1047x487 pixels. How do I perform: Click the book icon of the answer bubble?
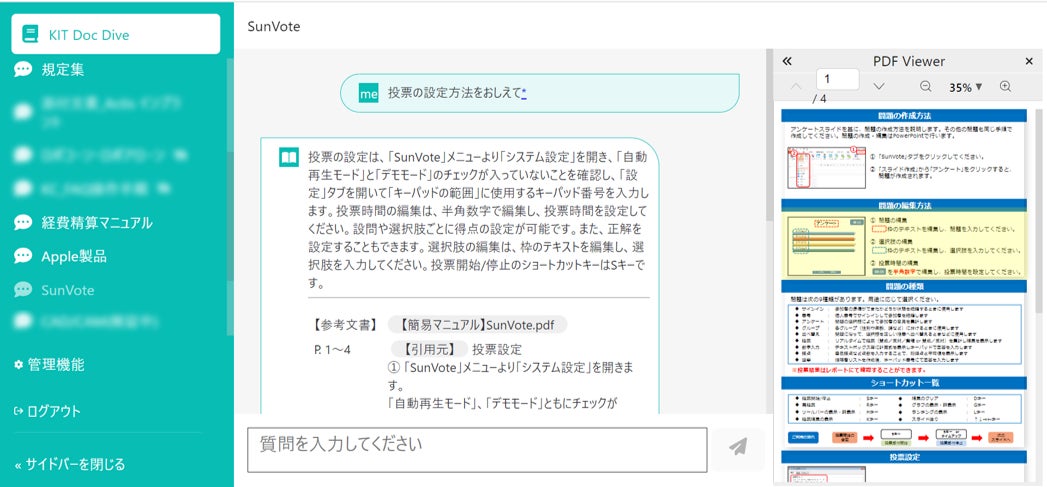pos(289,158)
